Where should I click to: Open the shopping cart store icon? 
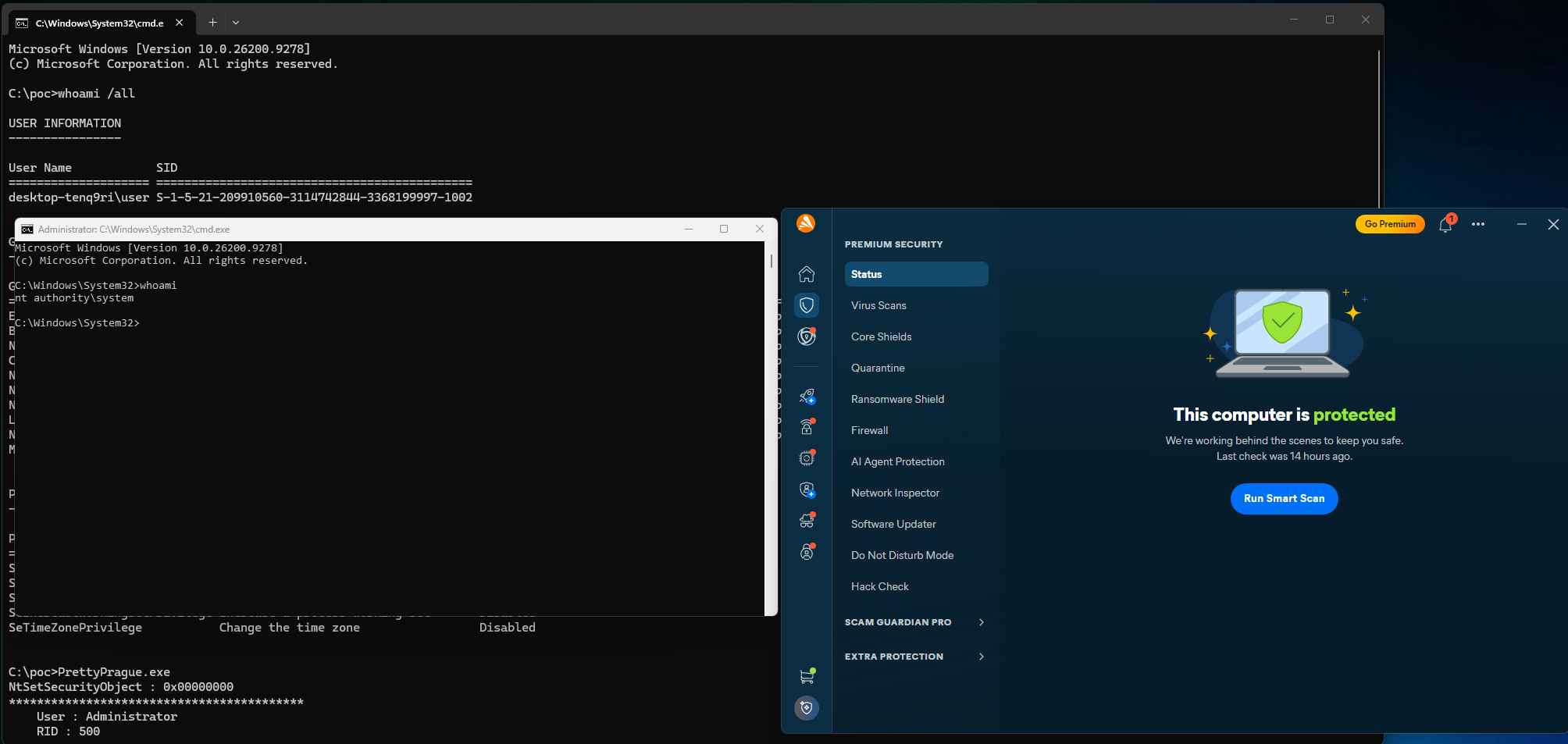tap(807, 677)
